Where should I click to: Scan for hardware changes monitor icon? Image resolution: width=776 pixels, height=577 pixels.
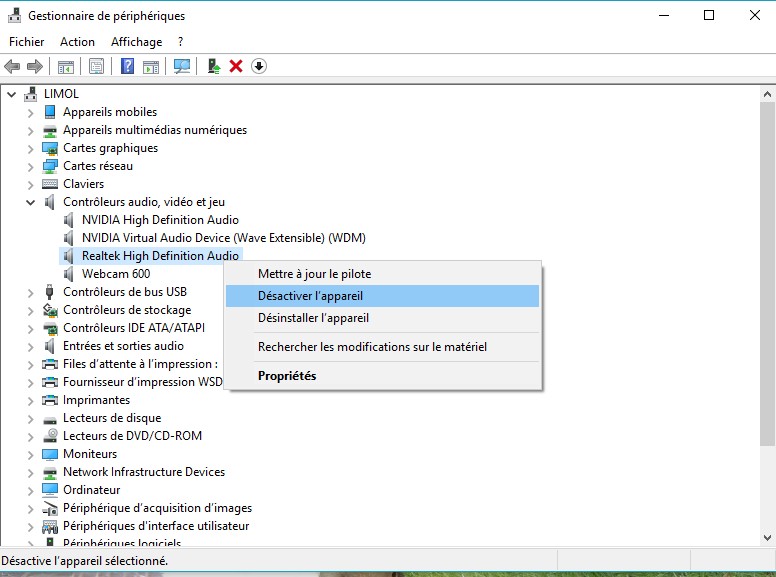click(182, 66)
